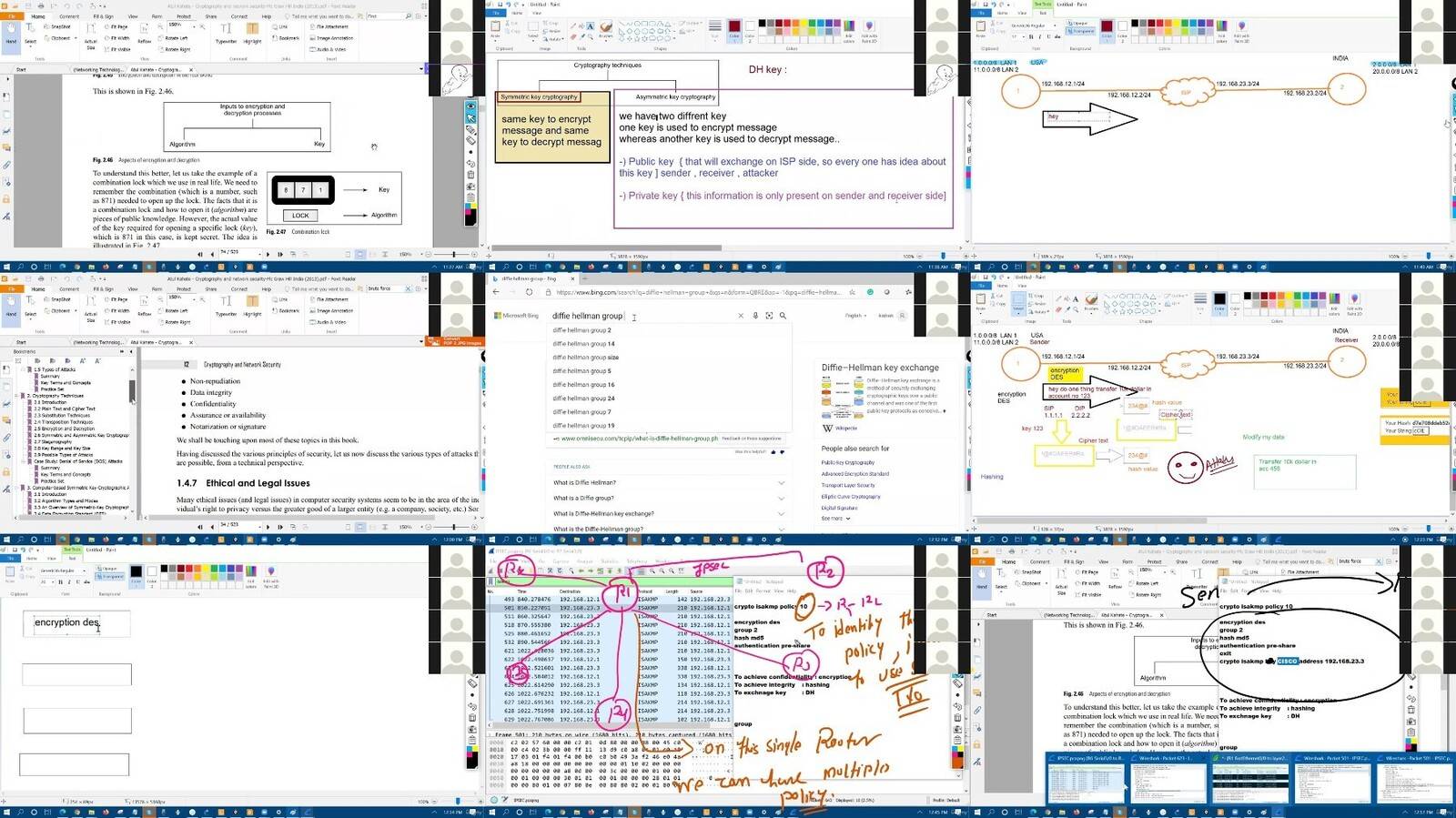Image resolution: width=1456 pixels, height=818 pixels.
Task: Choose suggestion 'diffie hellman group 2' on Bing
Action: coord(581,330)
